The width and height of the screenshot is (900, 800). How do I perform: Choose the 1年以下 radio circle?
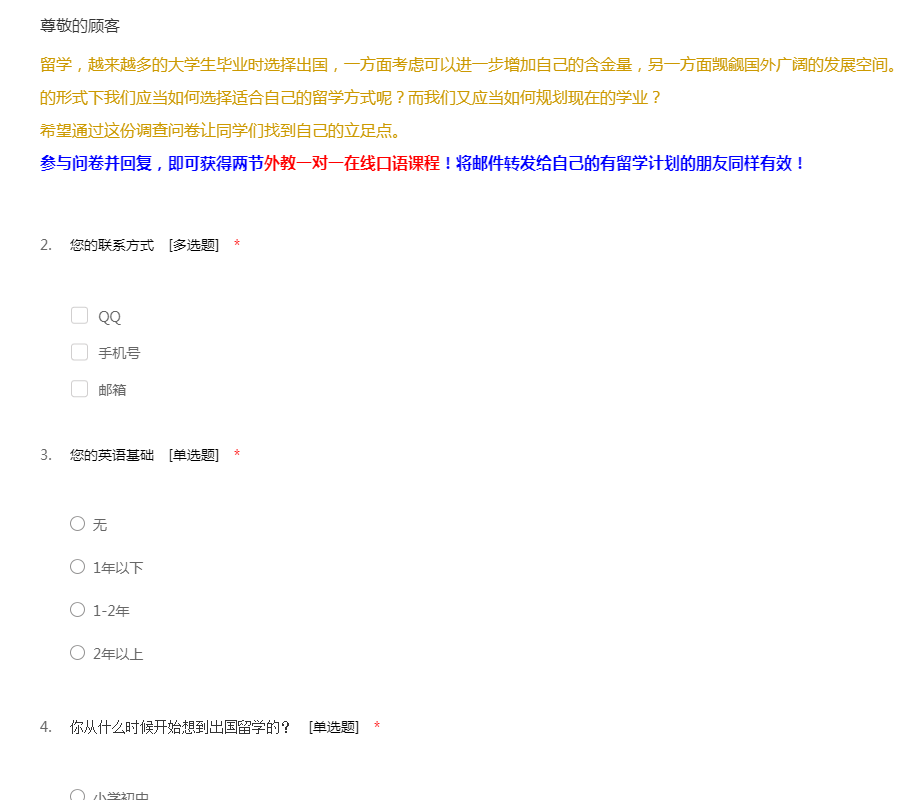click(77, 567)
